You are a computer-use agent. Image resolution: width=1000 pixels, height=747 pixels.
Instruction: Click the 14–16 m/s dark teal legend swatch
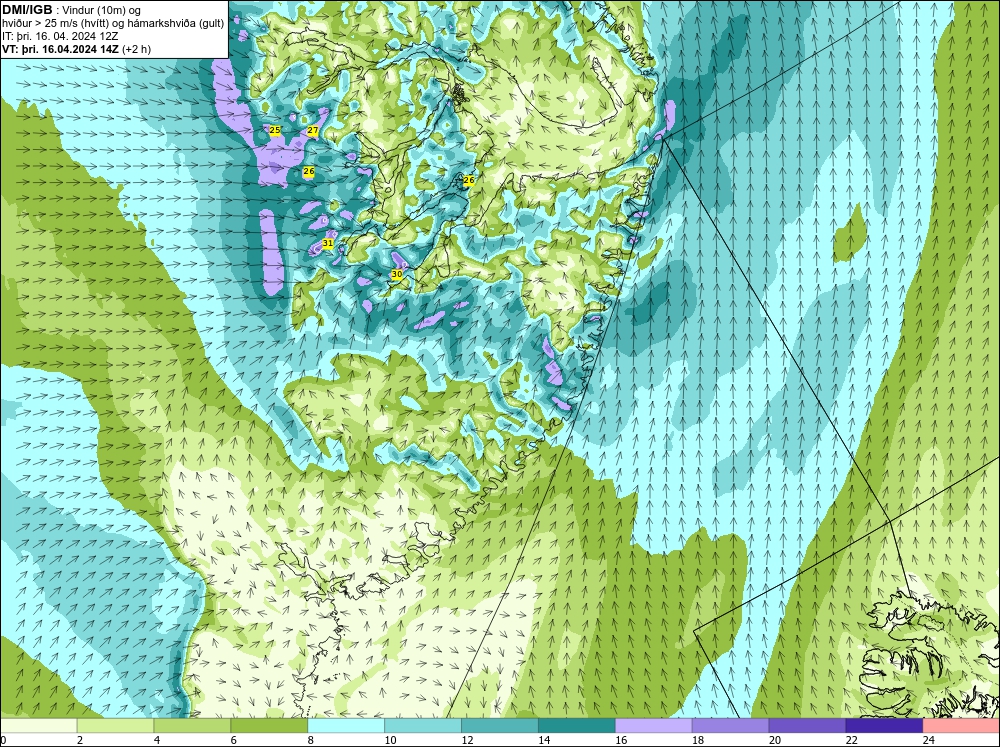[x=577, y=725]
